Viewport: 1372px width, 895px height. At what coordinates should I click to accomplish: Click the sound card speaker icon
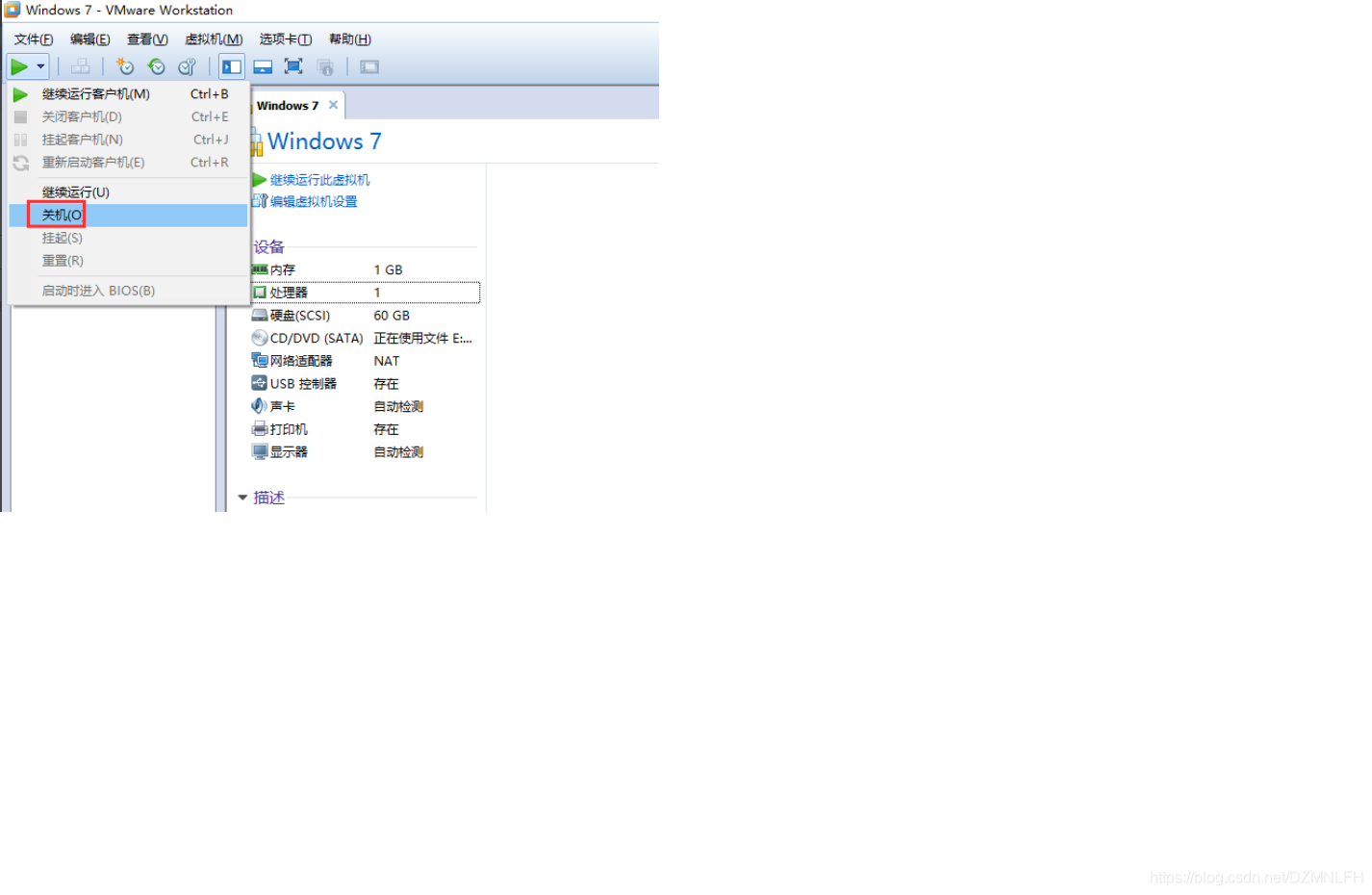(260, 406)
